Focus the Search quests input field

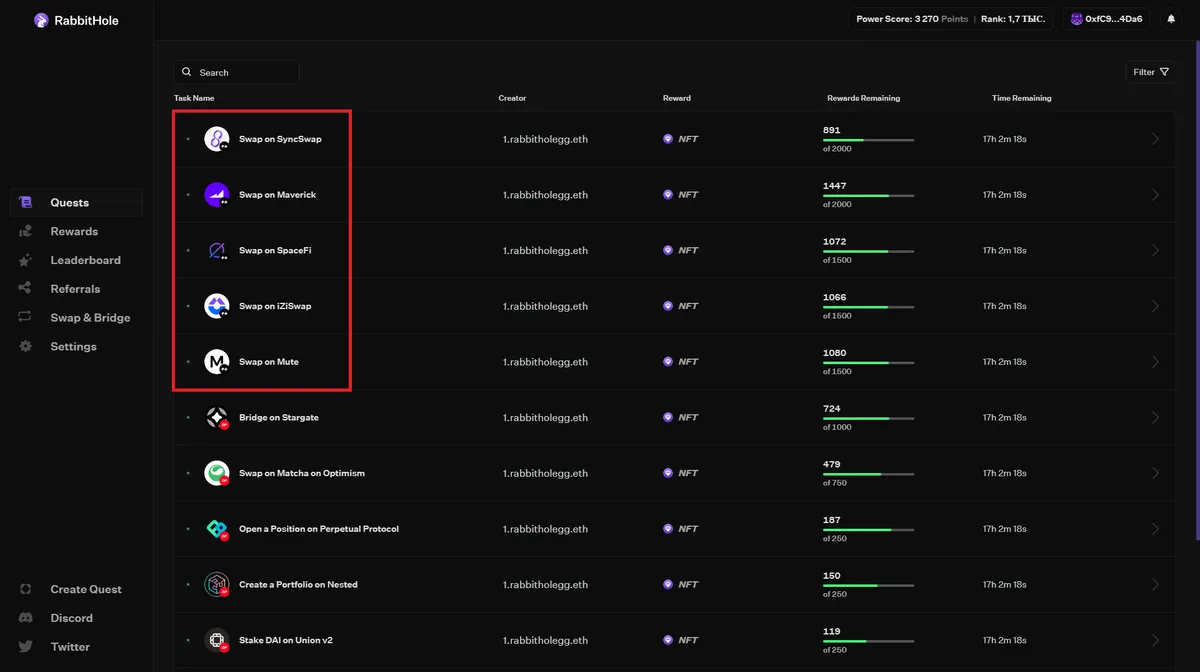236,72
